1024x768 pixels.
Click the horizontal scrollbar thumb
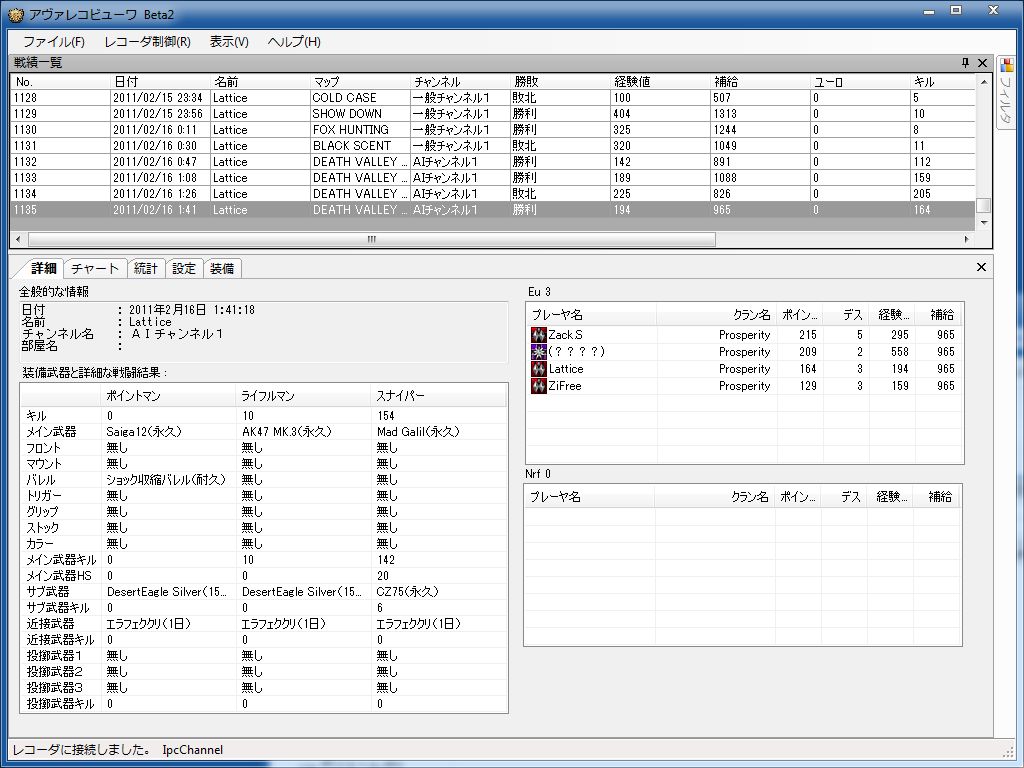(372, 239)
